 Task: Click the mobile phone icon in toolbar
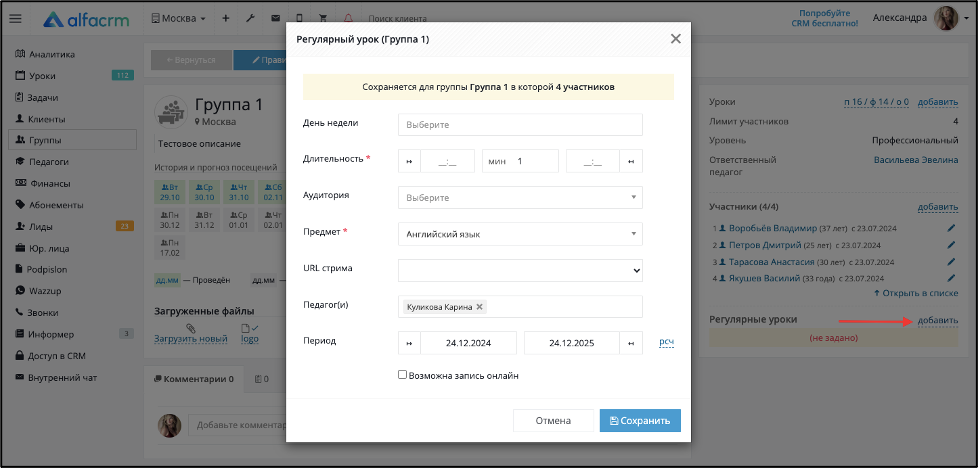tap(299, 19)
